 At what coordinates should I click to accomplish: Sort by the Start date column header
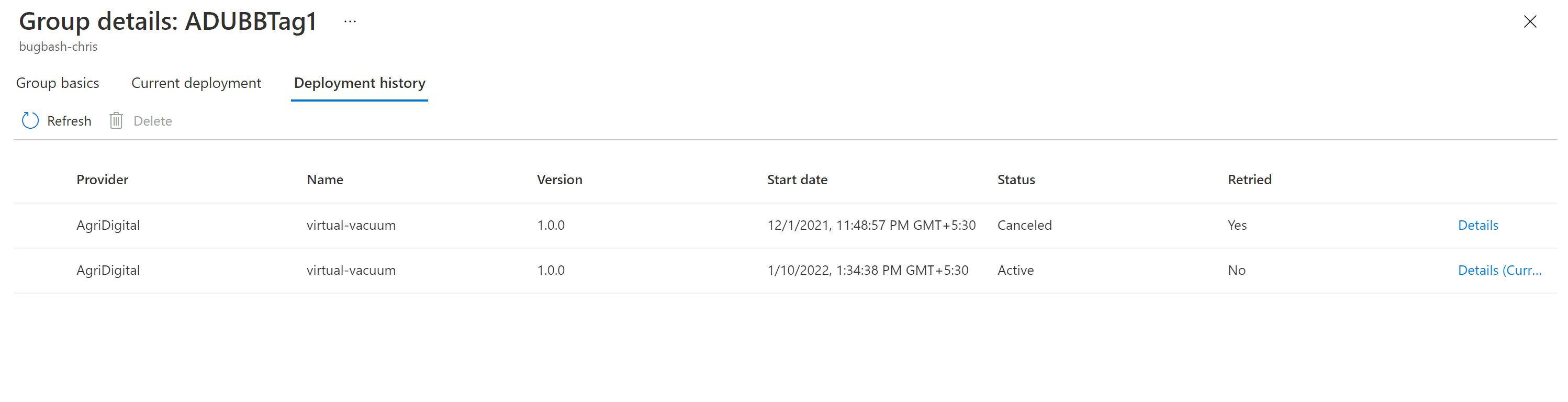click(797, 180)
